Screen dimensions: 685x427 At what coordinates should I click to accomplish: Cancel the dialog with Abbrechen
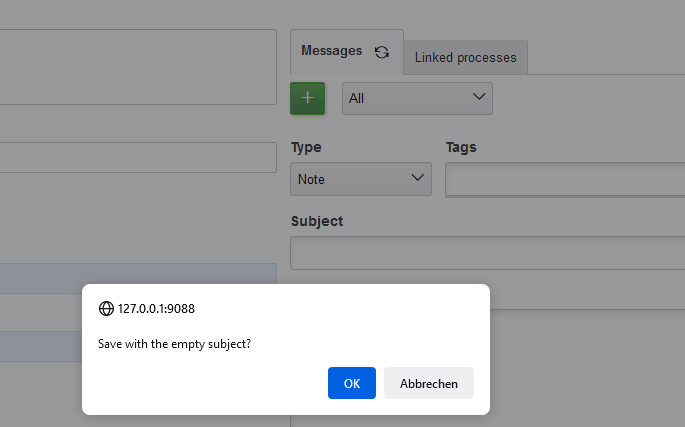(428, 383)
